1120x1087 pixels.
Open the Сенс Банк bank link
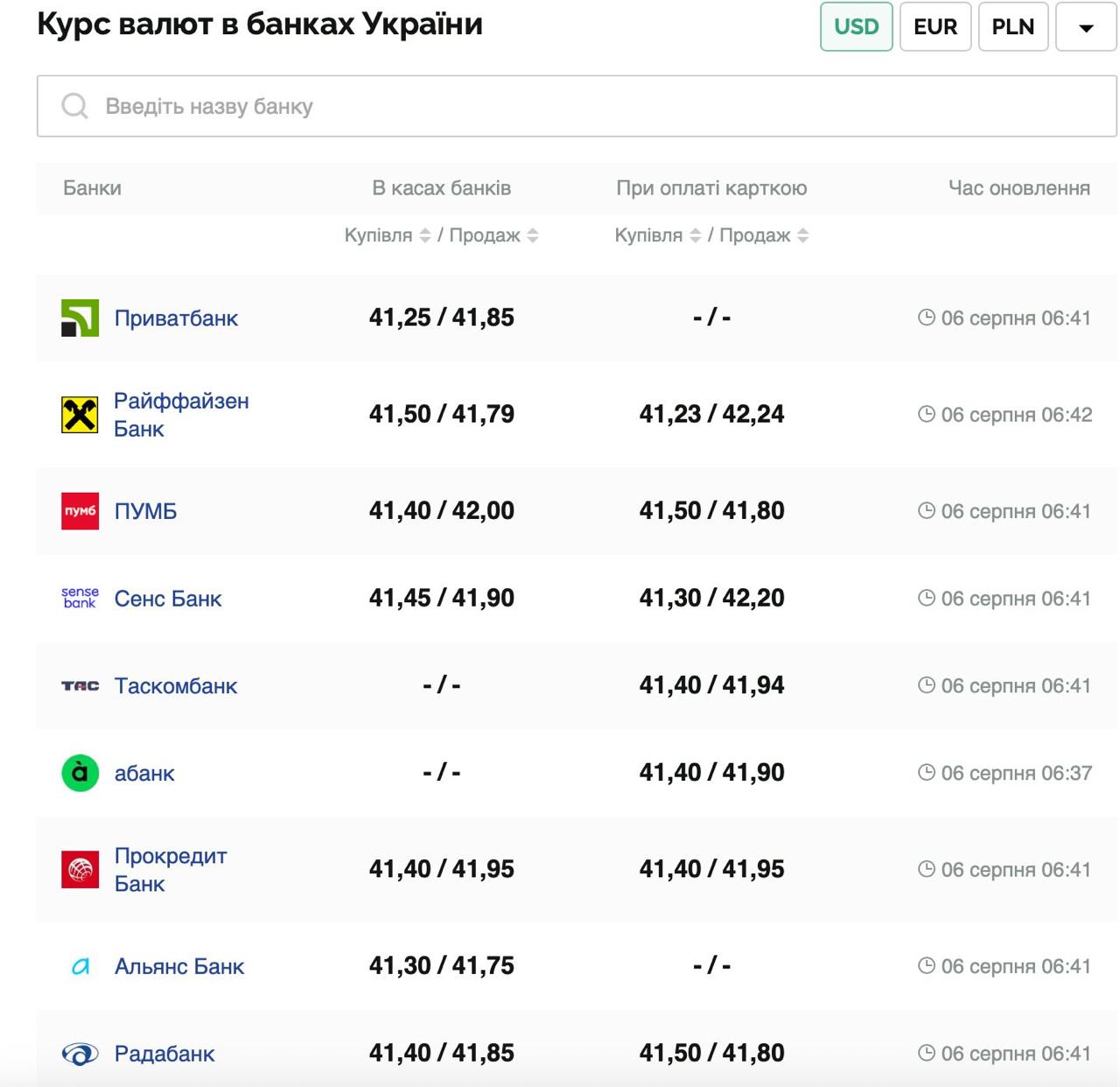[x=168, y=599]
